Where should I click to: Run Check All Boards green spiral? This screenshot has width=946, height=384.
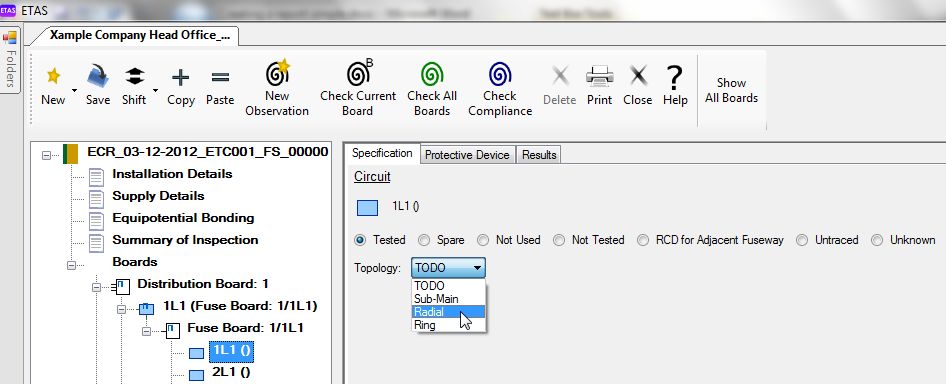pyautogui.click(x=432, y=74)
